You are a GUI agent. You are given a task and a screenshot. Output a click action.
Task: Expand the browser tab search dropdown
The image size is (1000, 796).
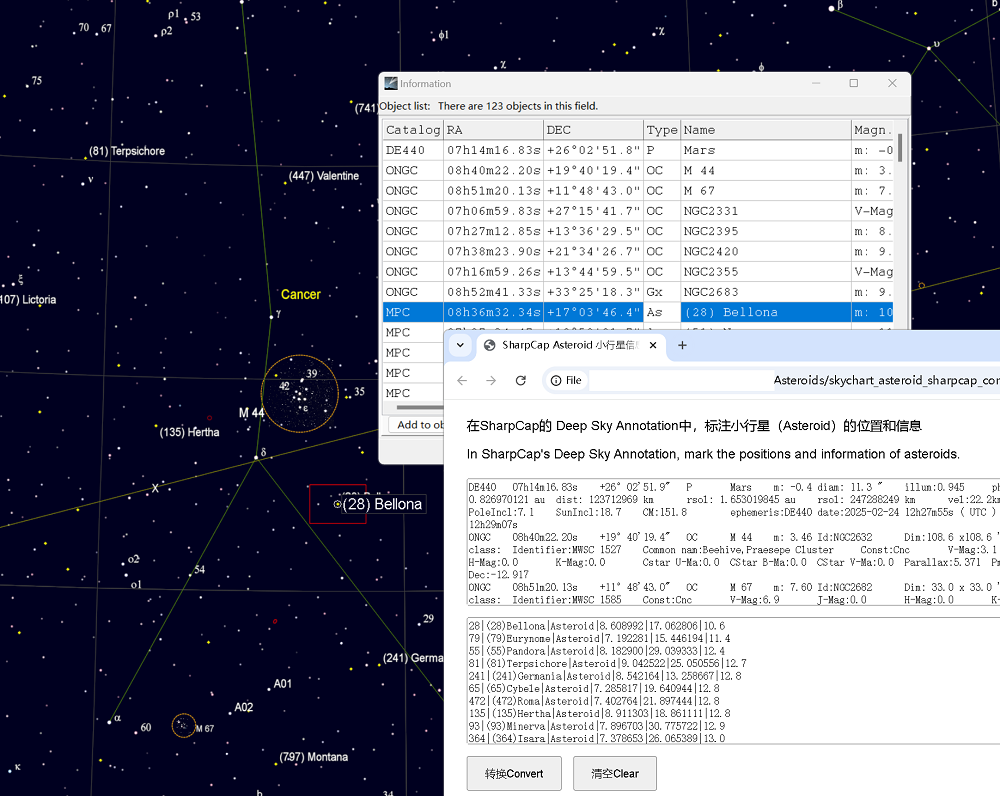pos(459,345)
